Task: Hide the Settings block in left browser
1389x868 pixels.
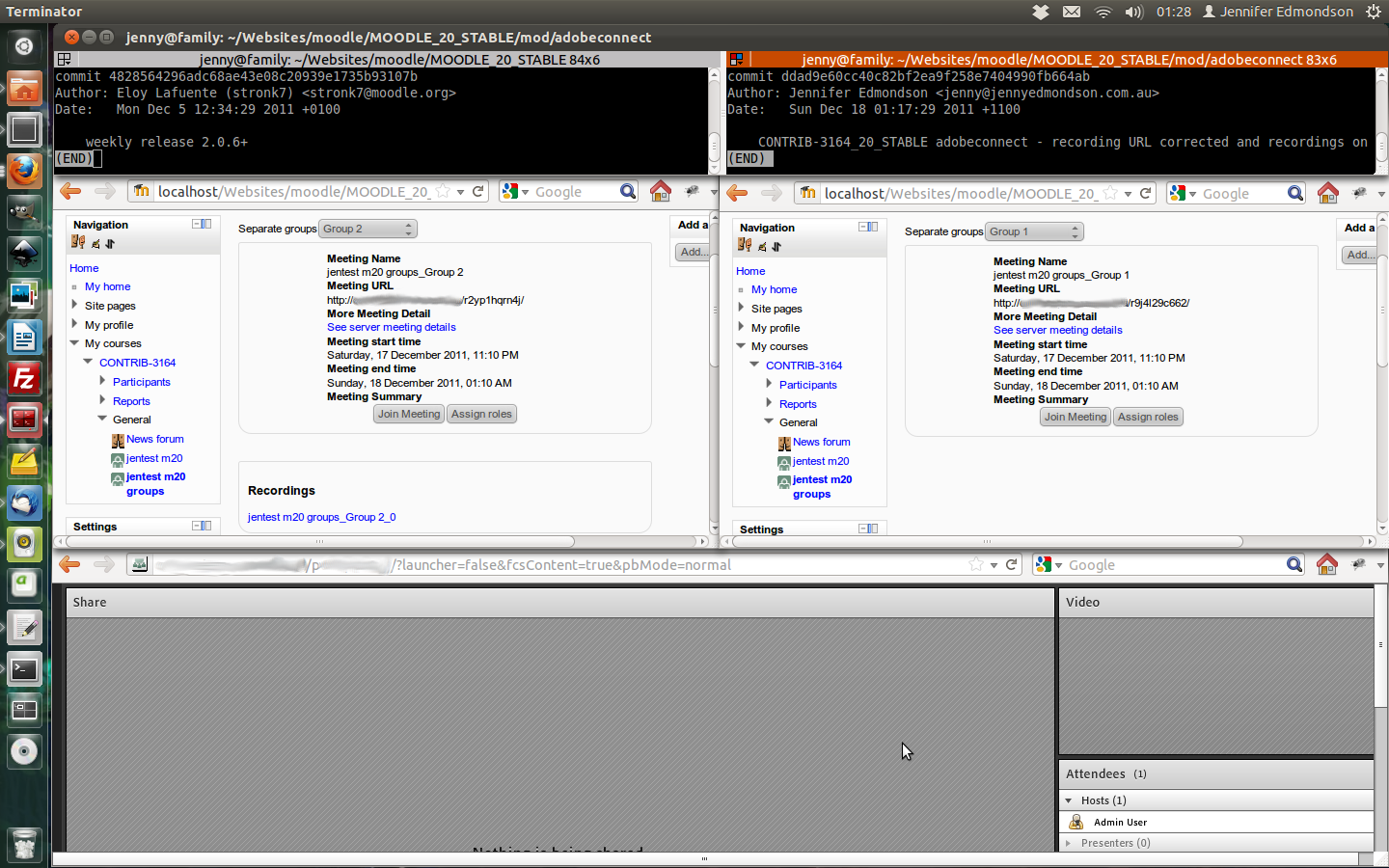Action: click(196, 526)
